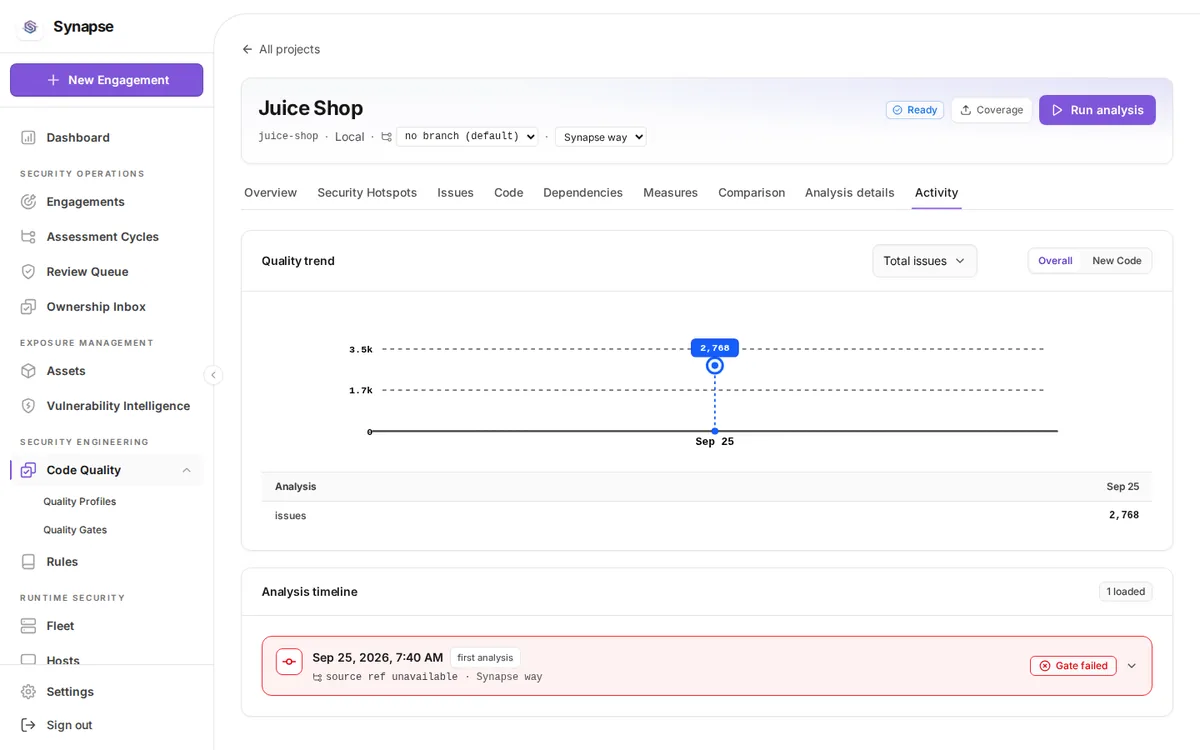The height and width of the screenshot is (750, 1200).
Task: Switch to the Issues tab
Action: 455,192
